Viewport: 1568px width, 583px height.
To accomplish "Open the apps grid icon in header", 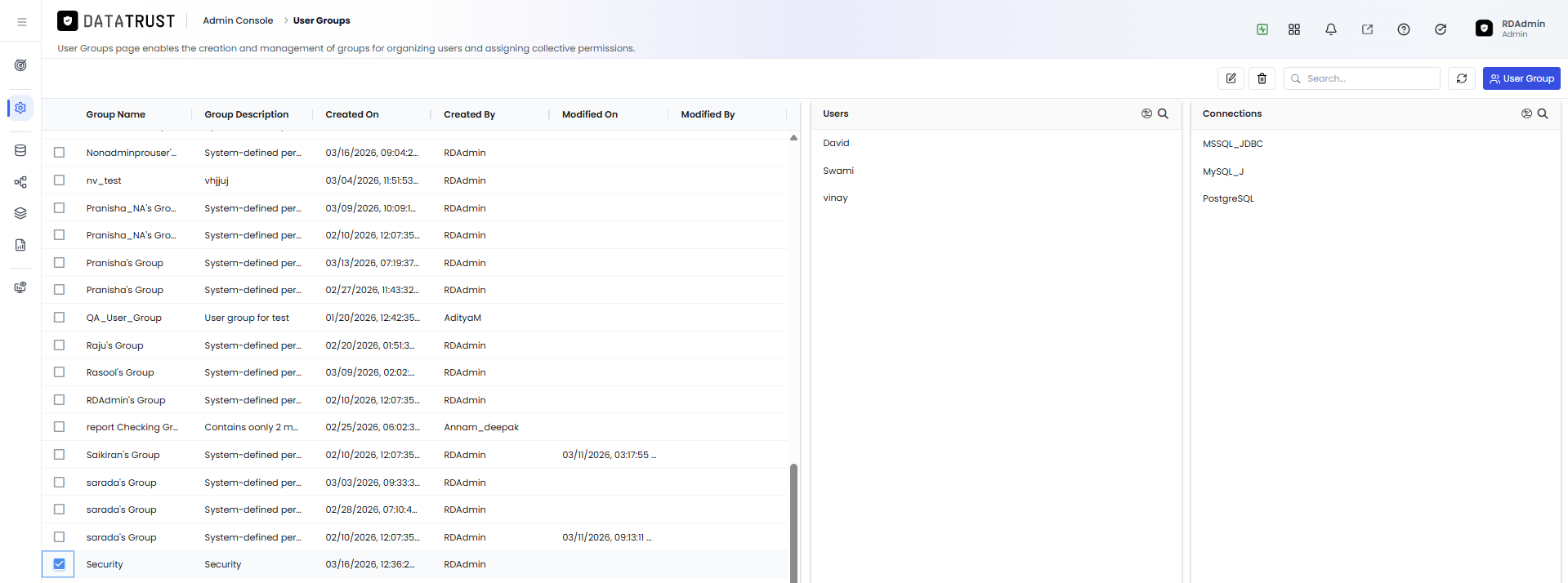I will click(x=1294, y=29).
